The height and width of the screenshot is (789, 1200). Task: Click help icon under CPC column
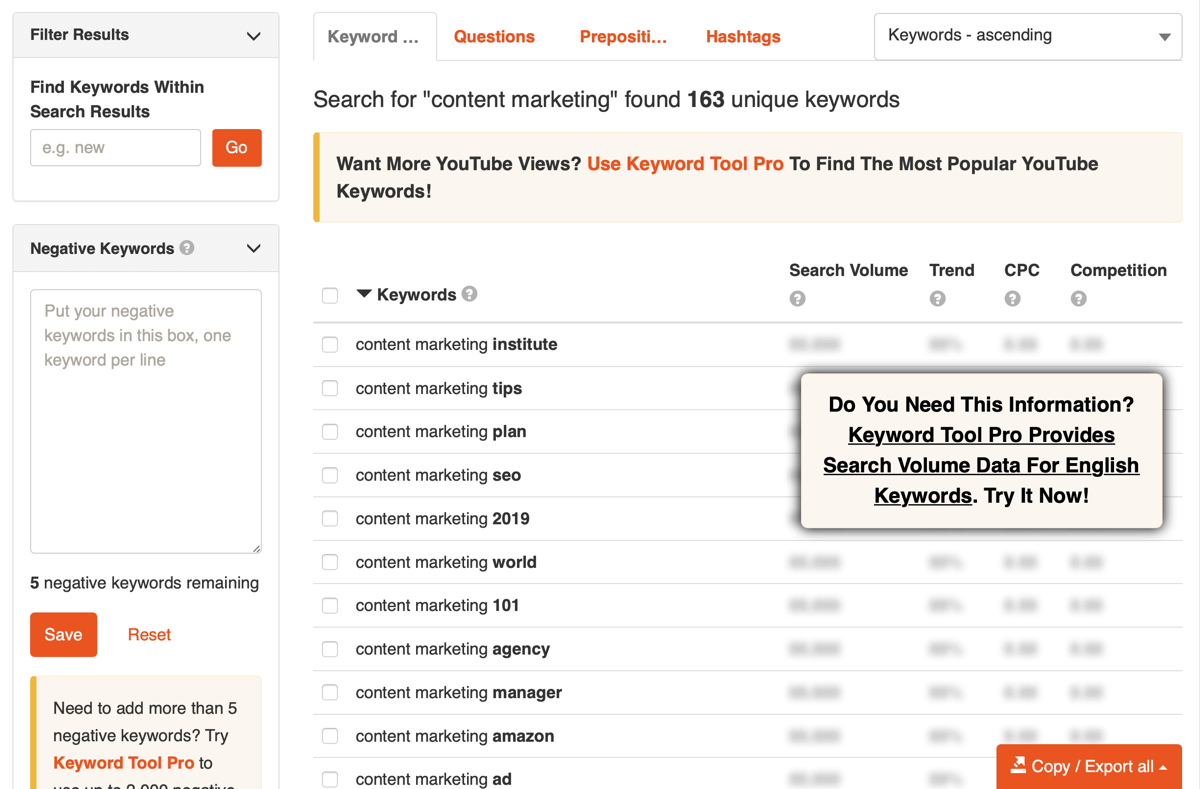pyautogui.click(x=1012, y=299)
